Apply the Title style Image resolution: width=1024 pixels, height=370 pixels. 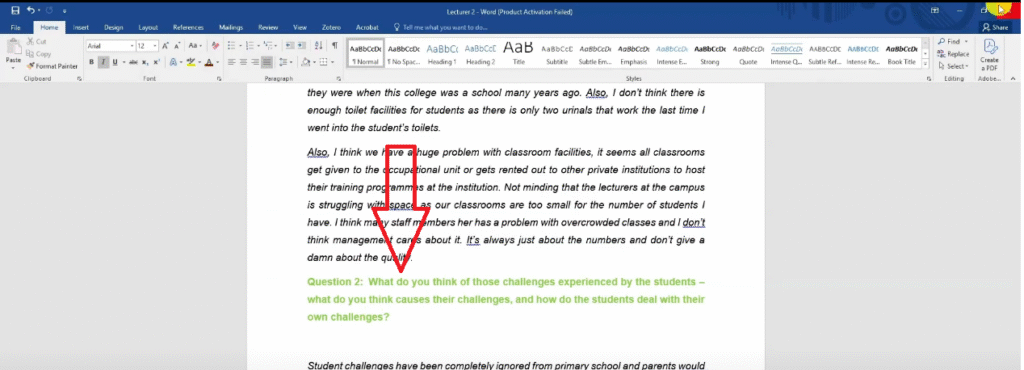(x=519, y=54)
